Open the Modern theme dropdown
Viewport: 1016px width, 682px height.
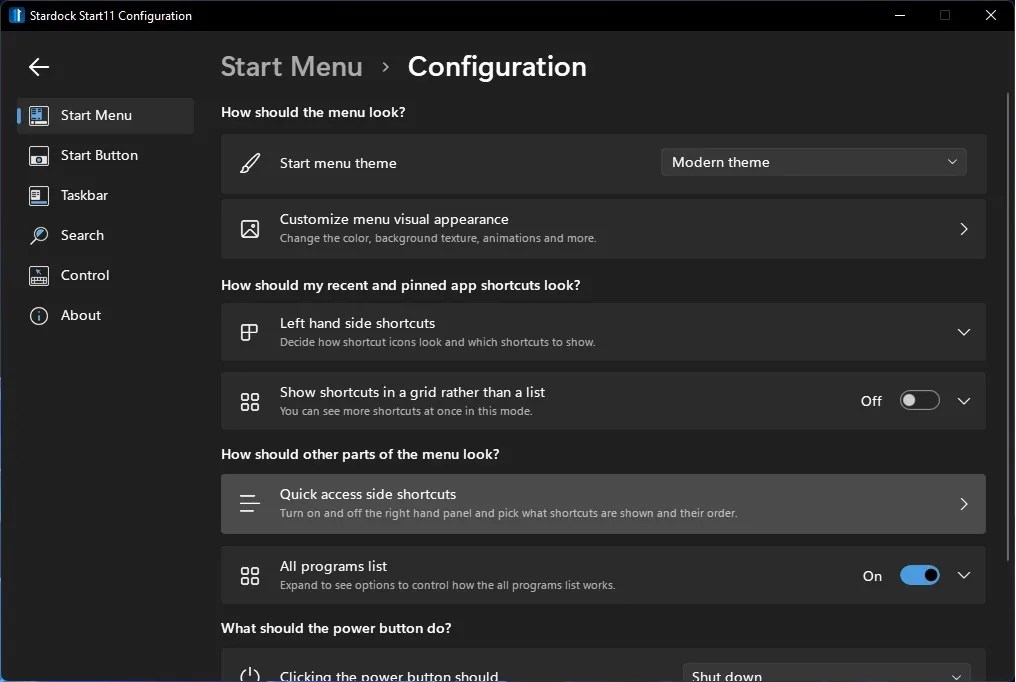coord(814,162)
